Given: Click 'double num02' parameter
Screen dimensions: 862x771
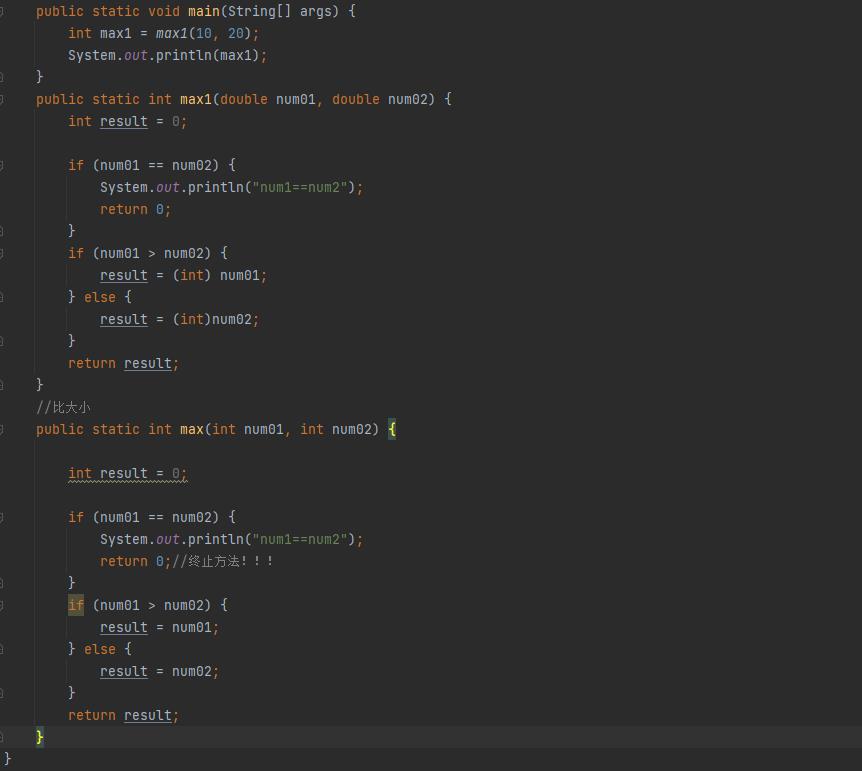Looking at the screenshot, I should point(380,100).
